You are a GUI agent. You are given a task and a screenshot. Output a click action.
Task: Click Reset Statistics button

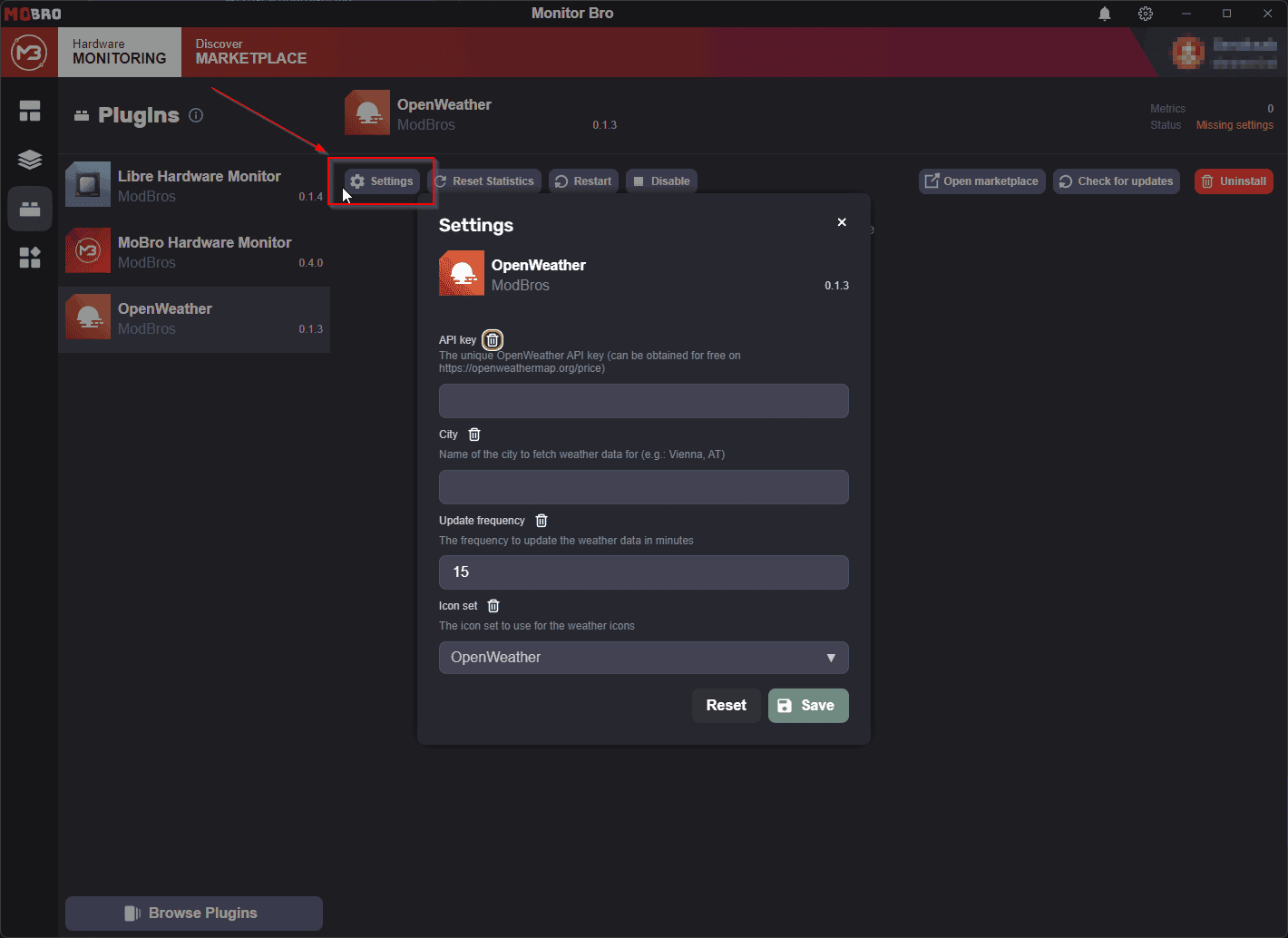(484, 181)
